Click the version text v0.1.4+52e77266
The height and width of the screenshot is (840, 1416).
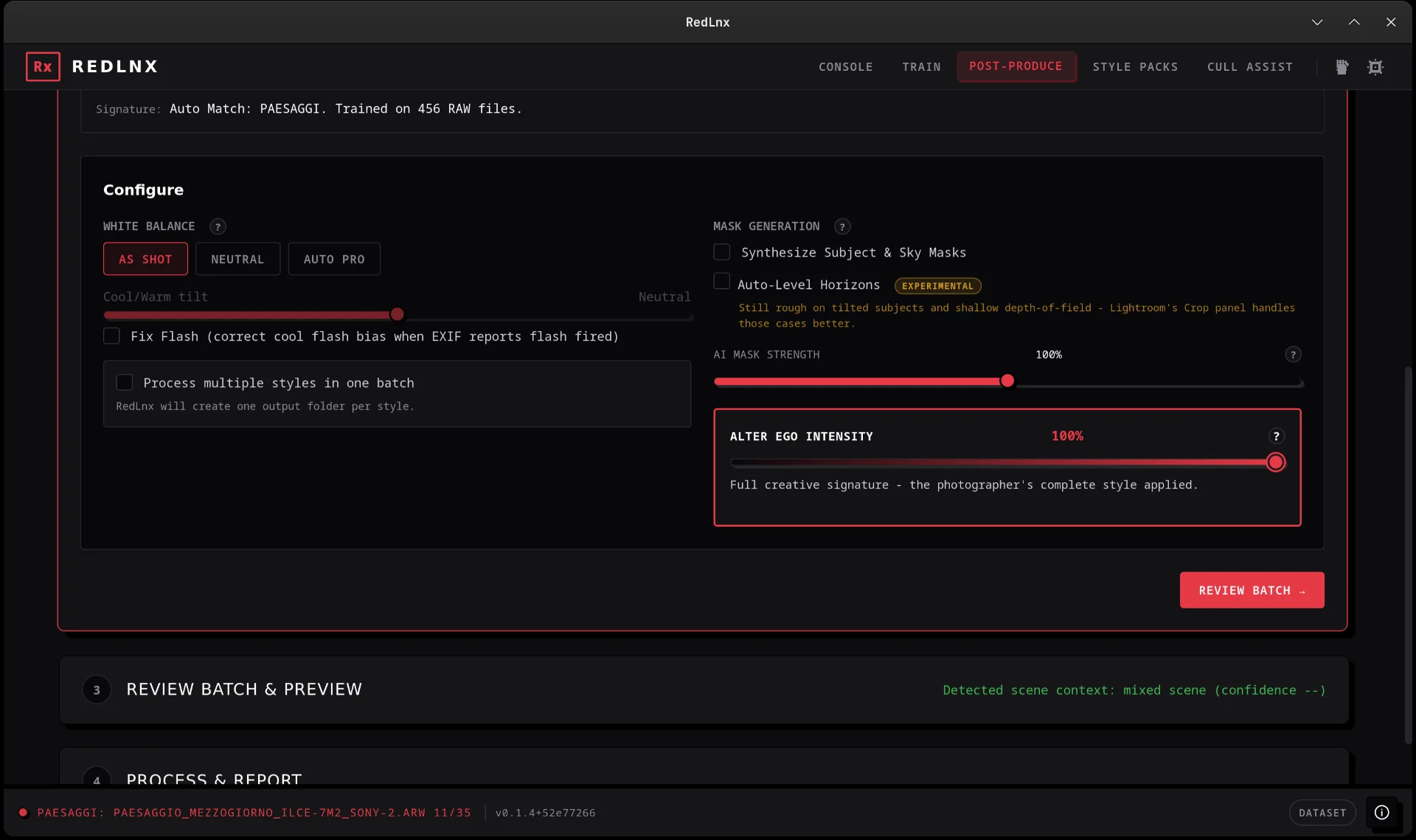tap(546, 813)
